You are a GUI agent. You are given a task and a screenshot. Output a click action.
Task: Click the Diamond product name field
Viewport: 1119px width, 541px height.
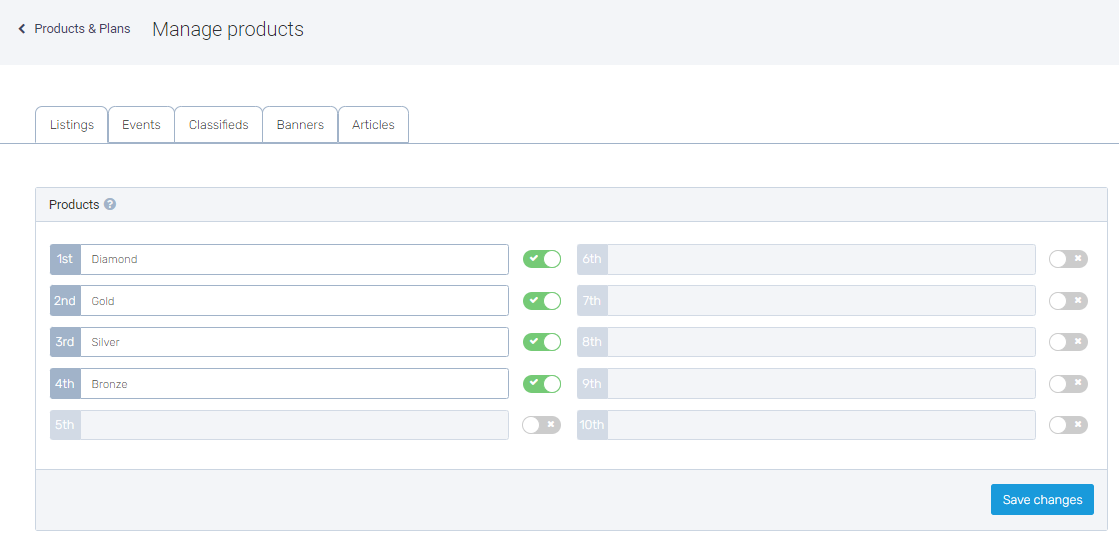(294, 259)
